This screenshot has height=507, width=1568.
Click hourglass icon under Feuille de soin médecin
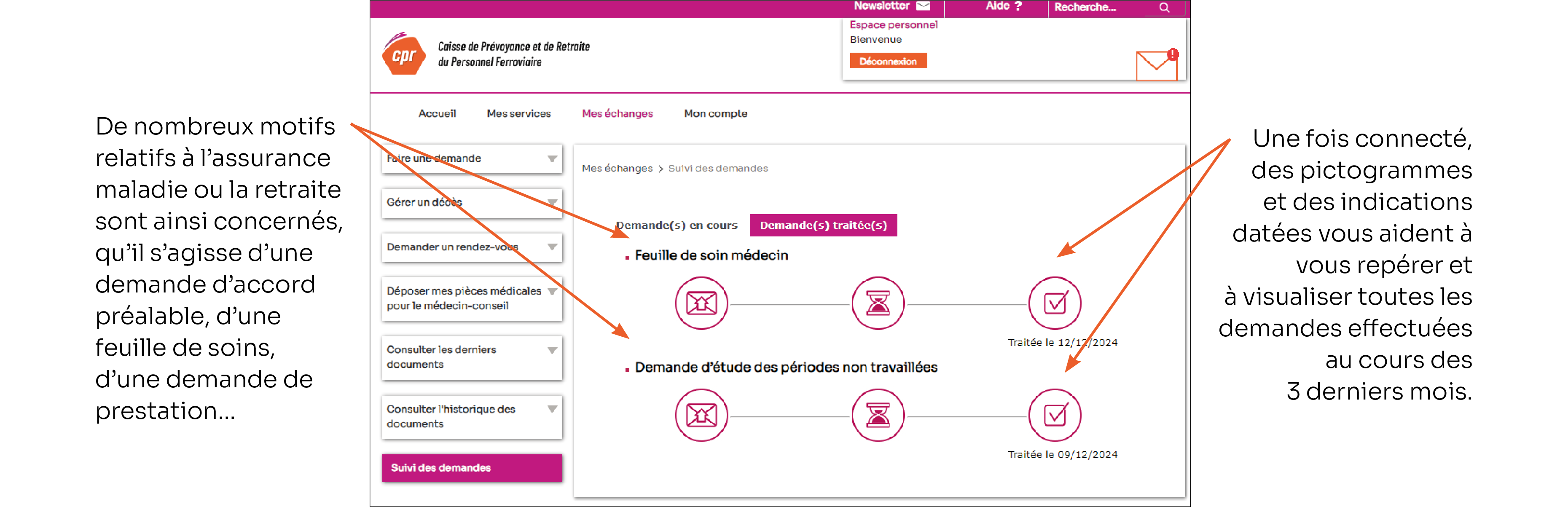point(878,303)
